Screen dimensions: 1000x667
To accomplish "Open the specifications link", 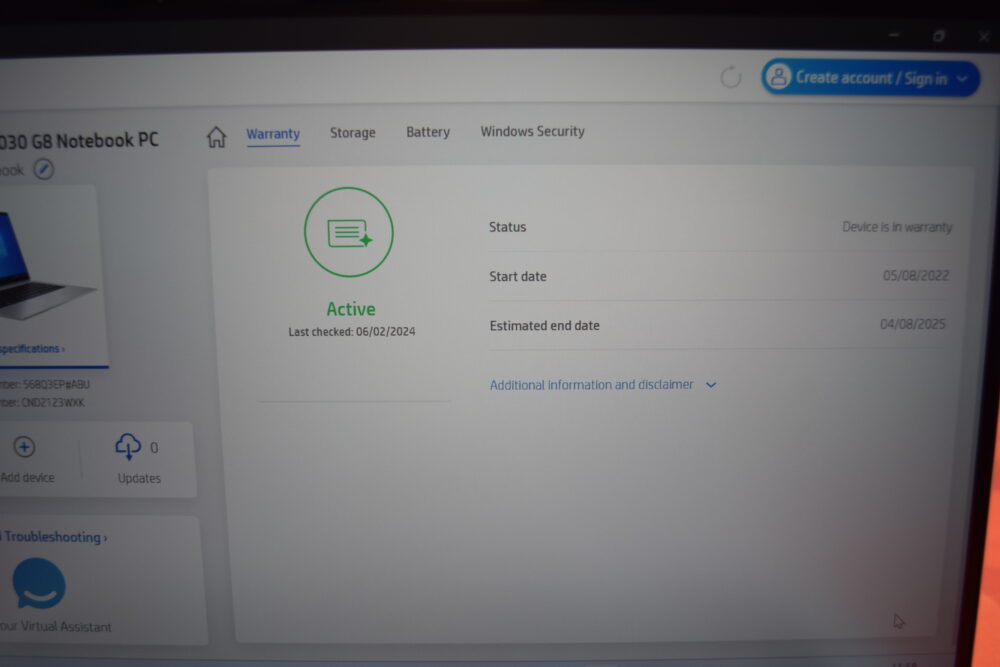I will (x=31, y=349).
